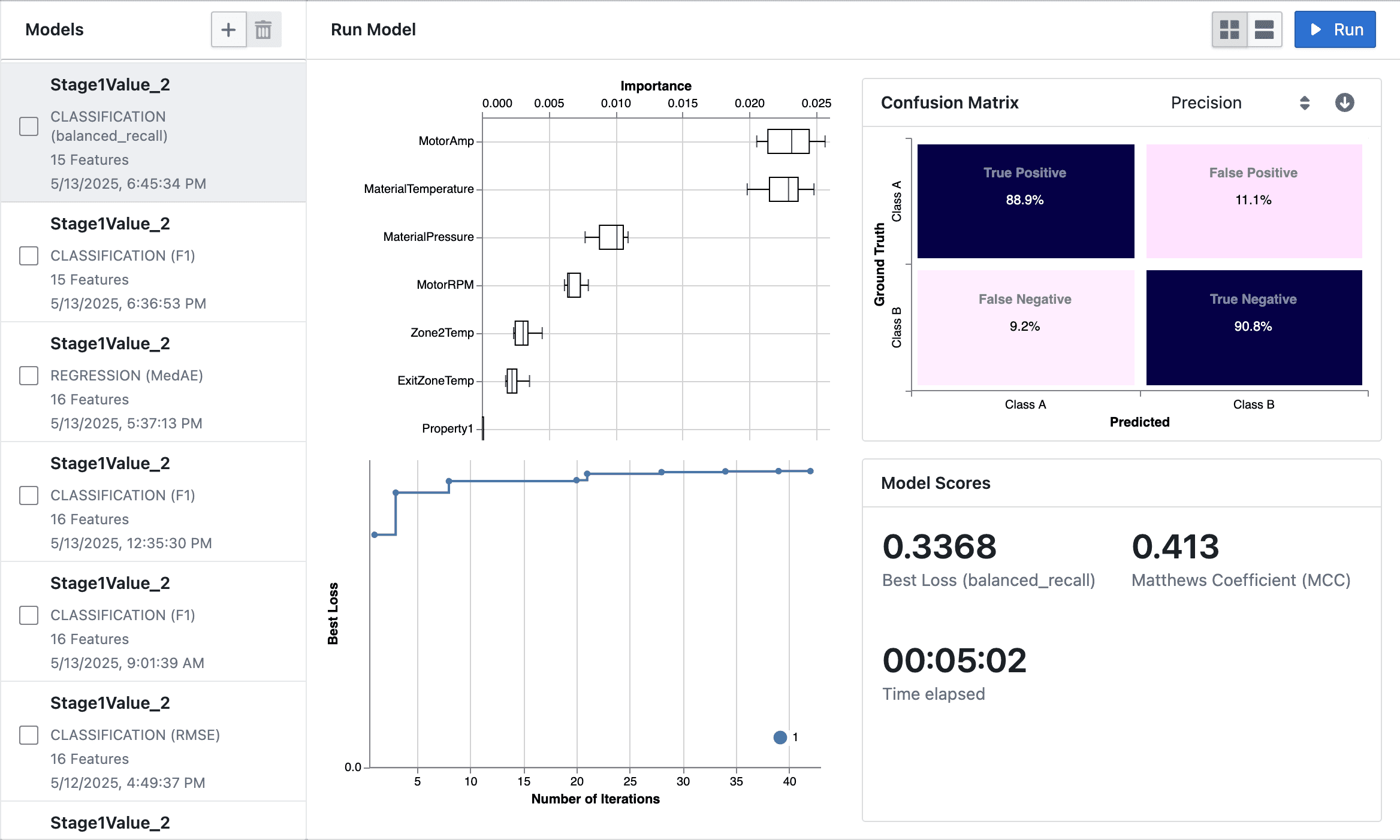
Task: Delete models using the trash icon
Action: [262, 29]
